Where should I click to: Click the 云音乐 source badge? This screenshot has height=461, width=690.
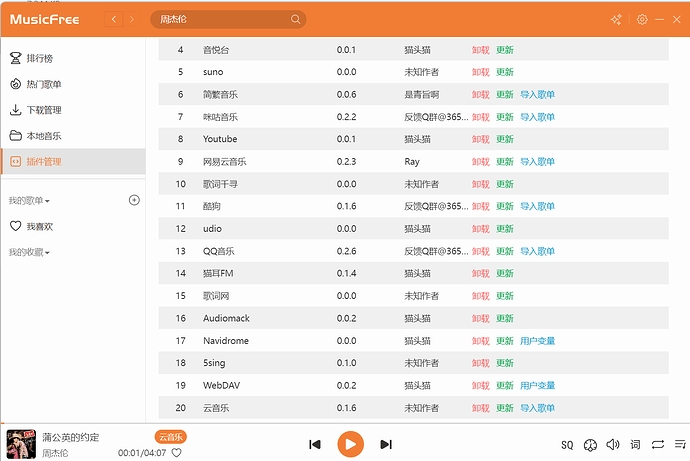171,437
